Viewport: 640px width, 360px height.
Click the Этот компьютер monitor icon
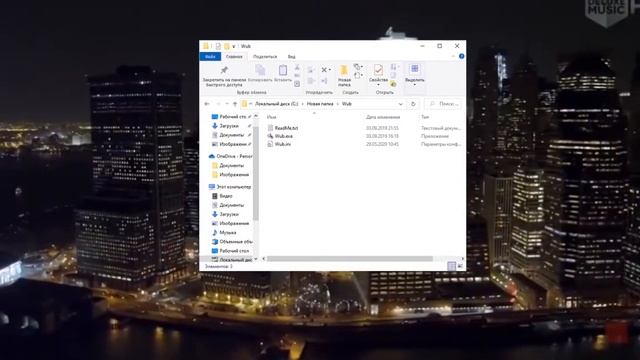pyautogui.click(x=211, y=187)
